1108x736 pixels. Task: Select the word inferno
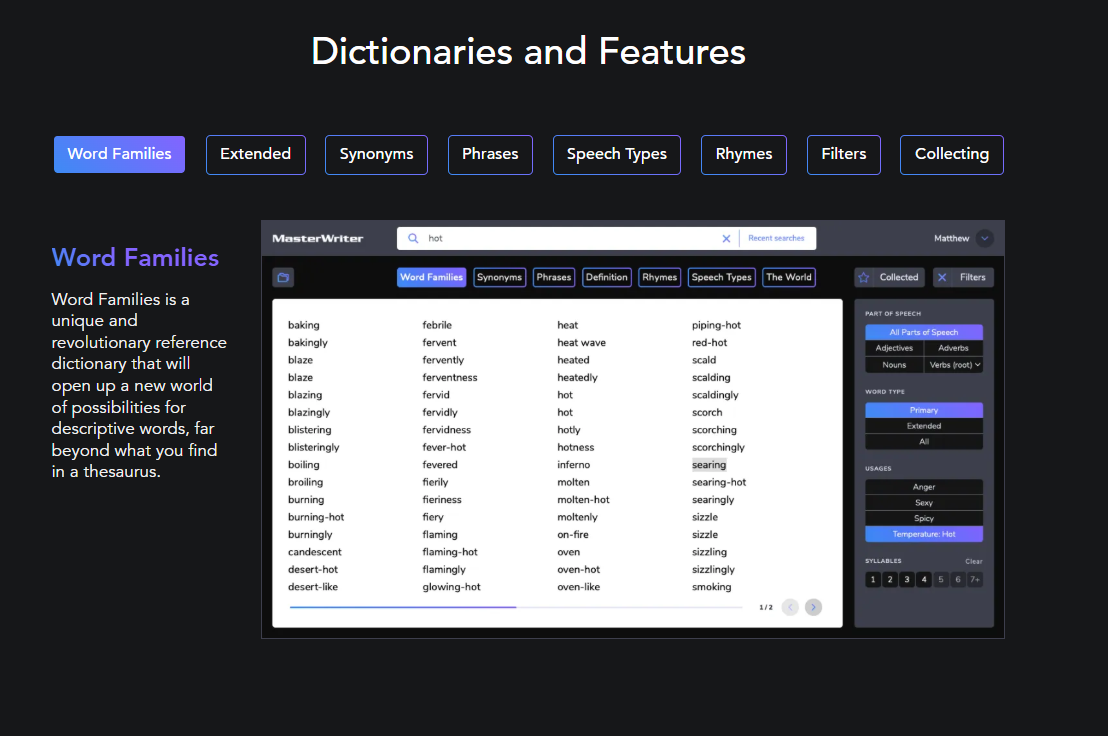pos(573,465)
